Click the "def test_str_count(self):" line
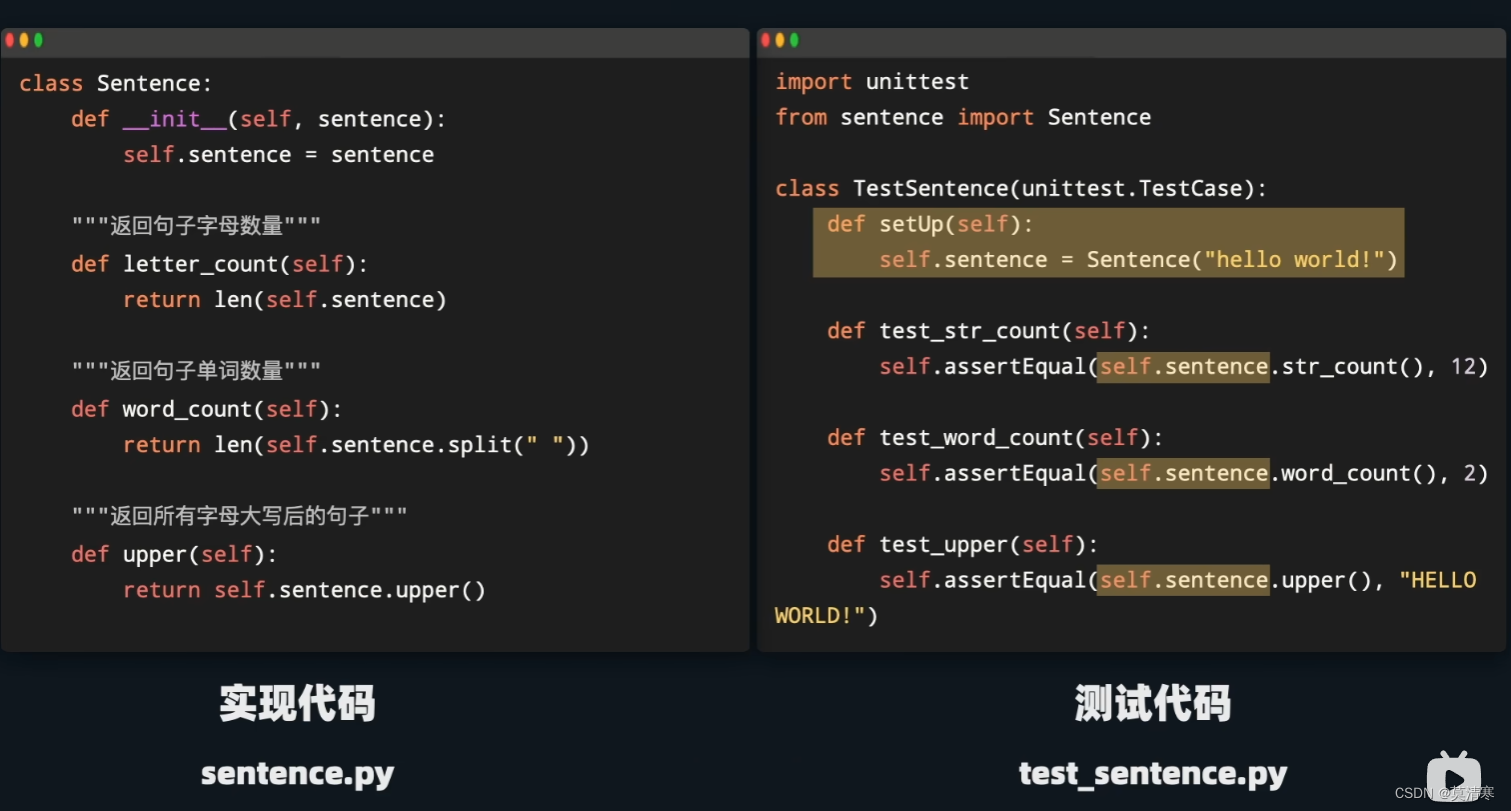Viewport: 1511px width, 811px height. 988,331
